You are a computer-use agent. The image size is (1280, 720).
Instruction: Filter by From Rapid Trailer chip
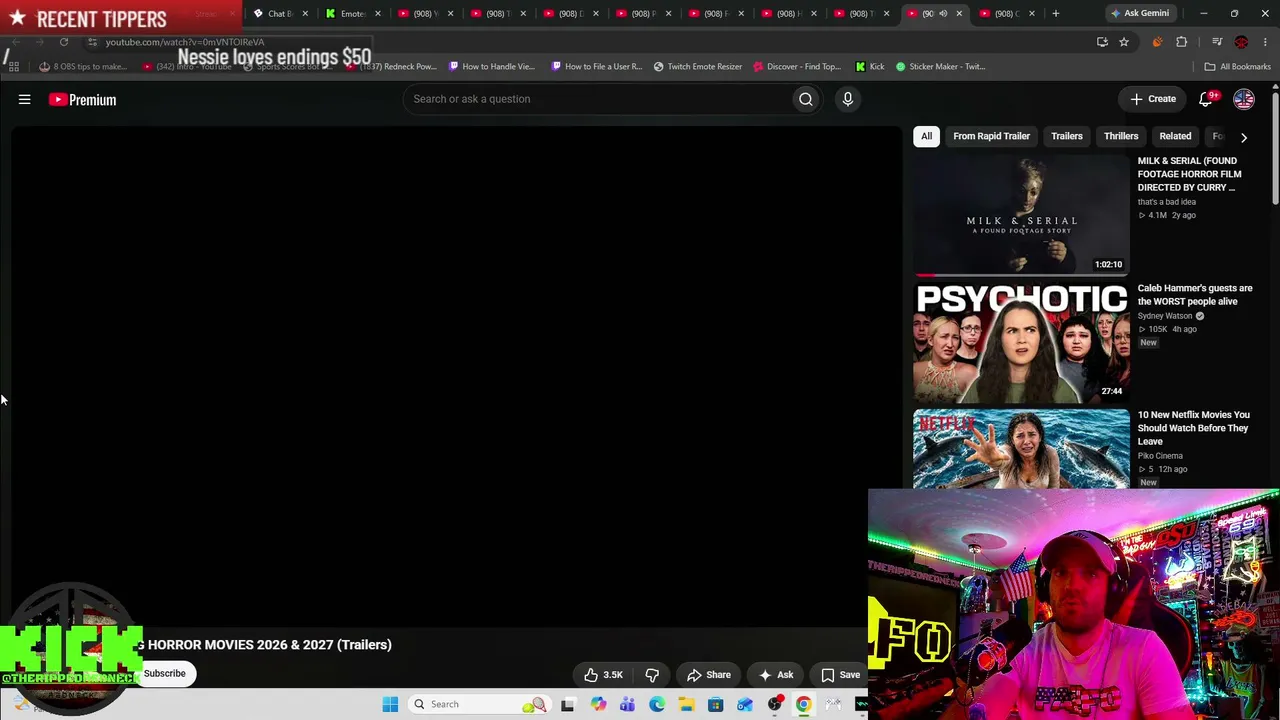pyautogui.click(x=991, y=136)
